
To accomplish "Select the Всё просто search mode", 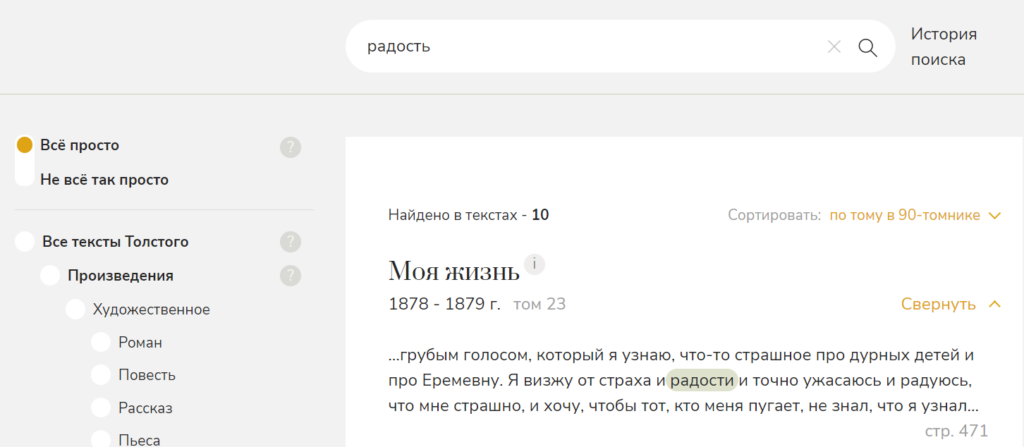I will (x=26, y=145).
